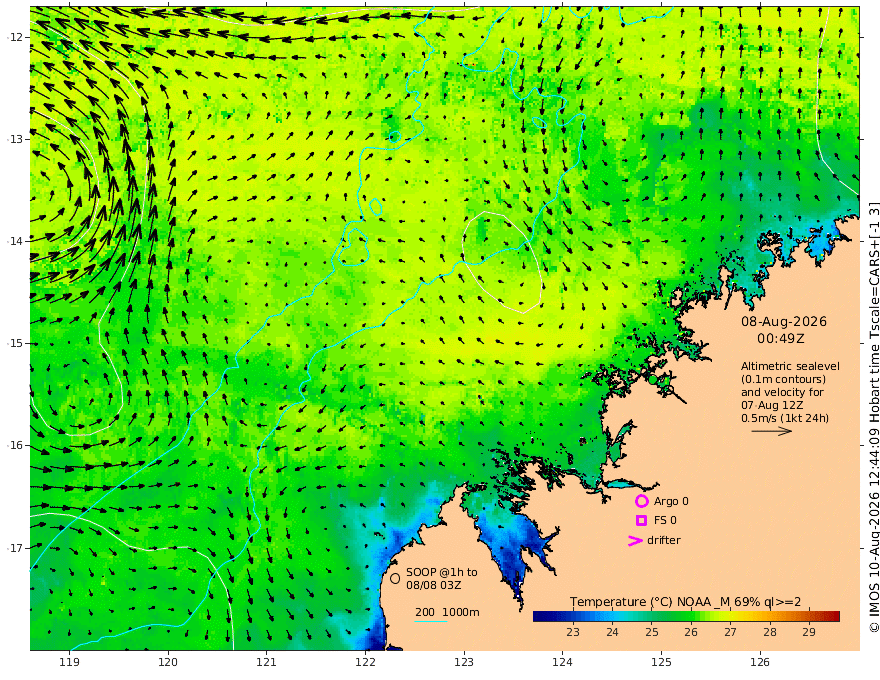Click the 'Altimetric sealevel' legend text
The image size is (880, 680).
pos(790,366)
